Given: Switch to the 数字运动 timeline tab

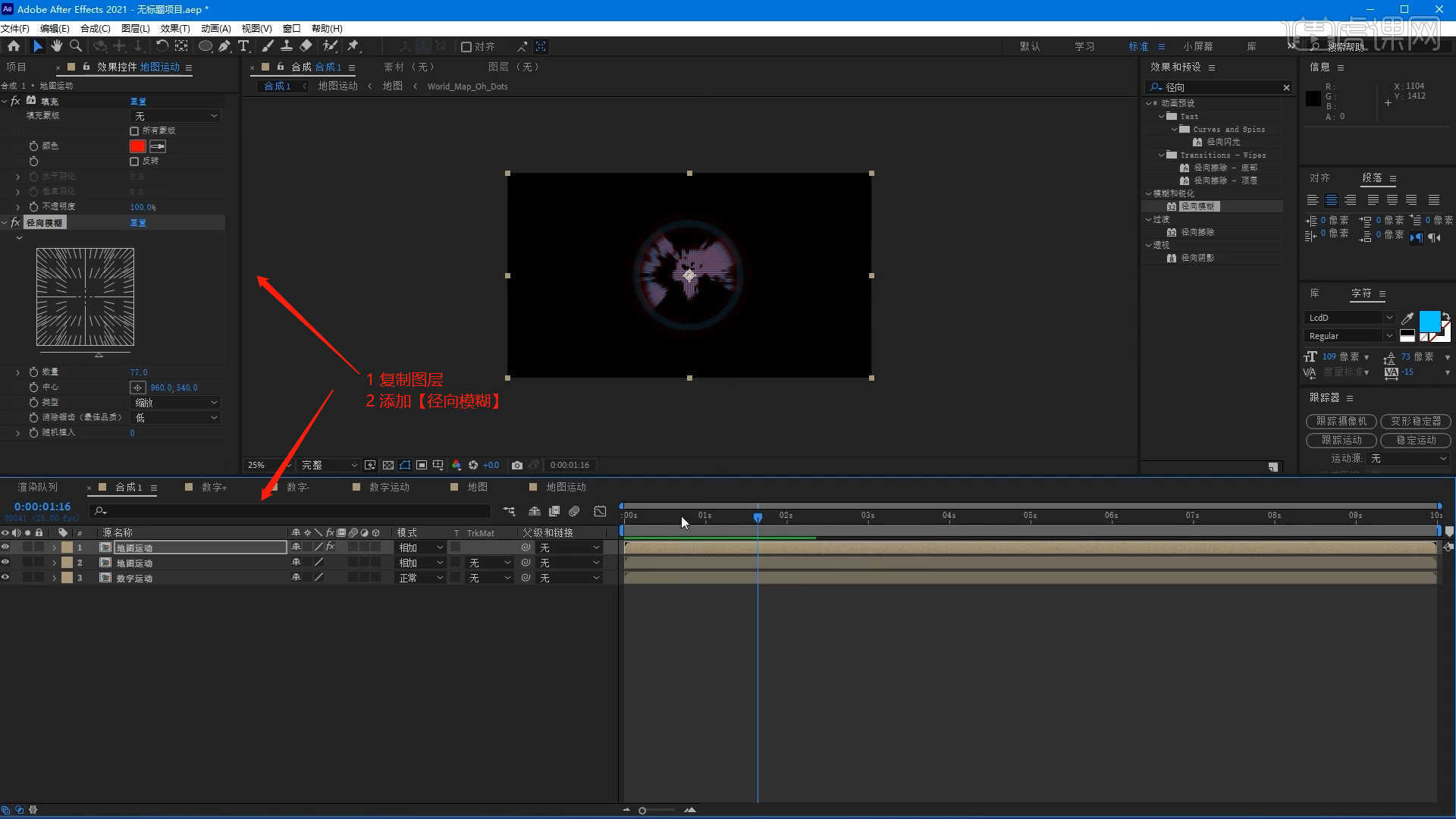Looking at the screenshot, I should point(388,487).
